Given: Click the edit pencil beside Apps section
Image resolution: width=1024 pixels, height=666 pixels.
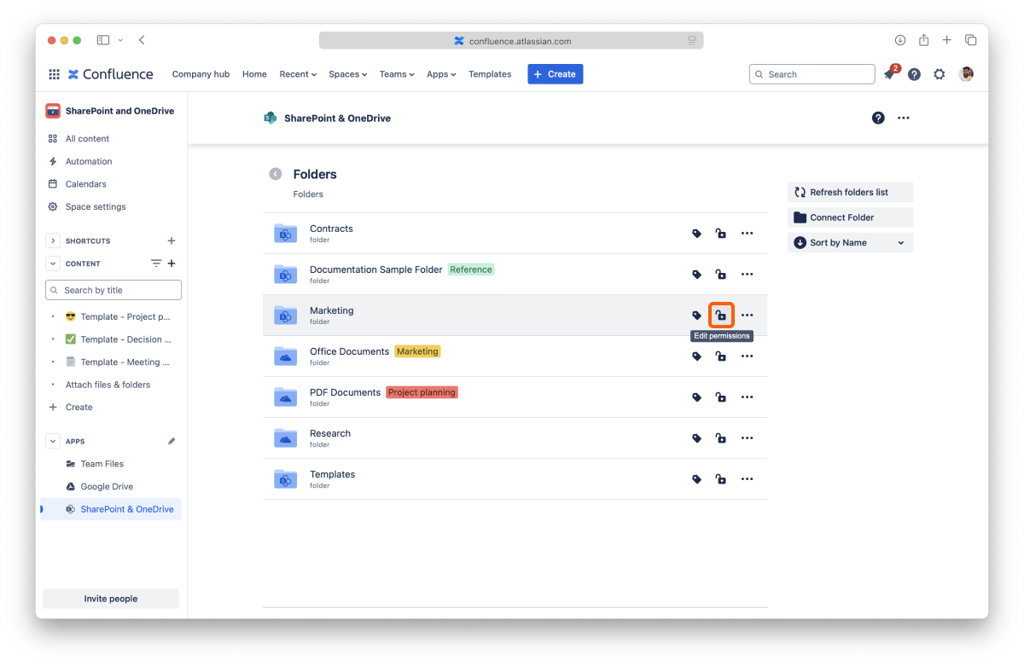Looking at the screenshot, I should tap(171, 441).
